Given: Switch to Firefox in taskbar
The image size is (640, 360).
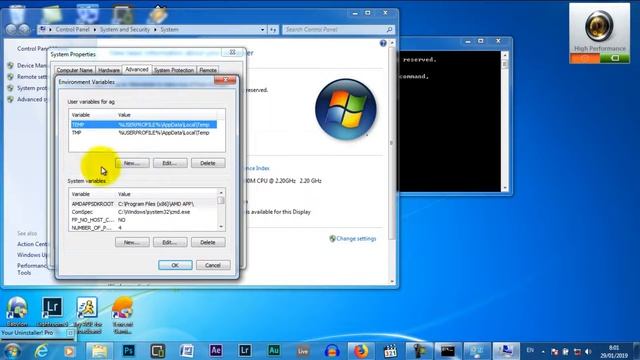Looking at the screenshot, I should 361,351.
